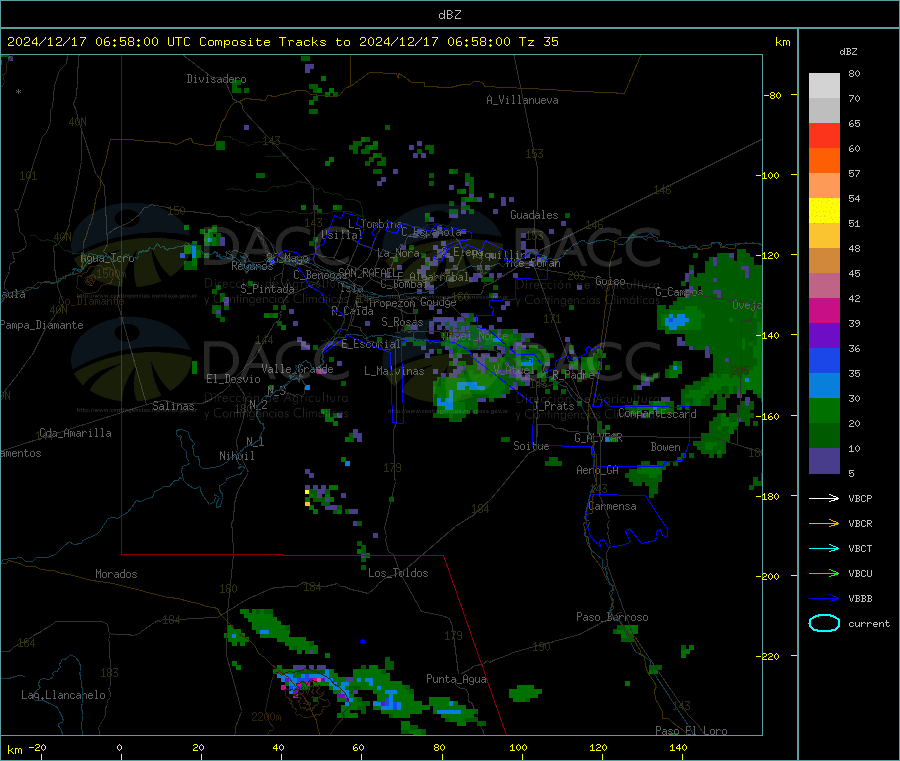Image resolution: width=900 pixels, height=761 pixels.
Task: Click the Cda_Amarilla map label
Action: click(x=75, y=433)
